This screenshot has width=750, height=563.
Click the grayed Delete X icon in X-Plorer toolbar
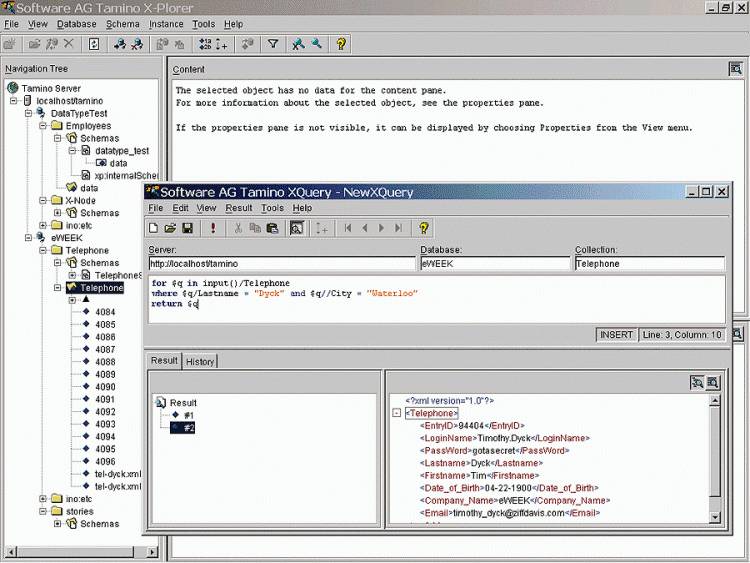pyautogui.click(x=68, y=44)
